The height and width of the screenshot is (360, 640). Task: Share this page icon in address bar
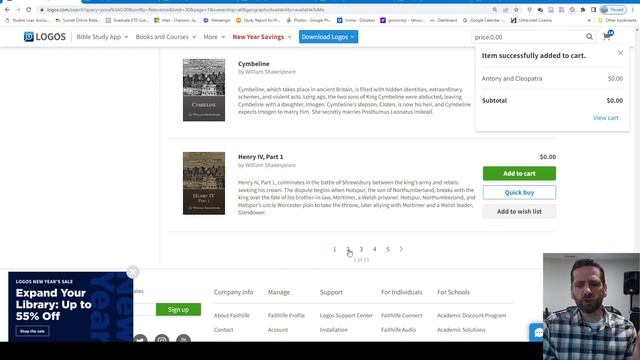[x=506, y=9]
